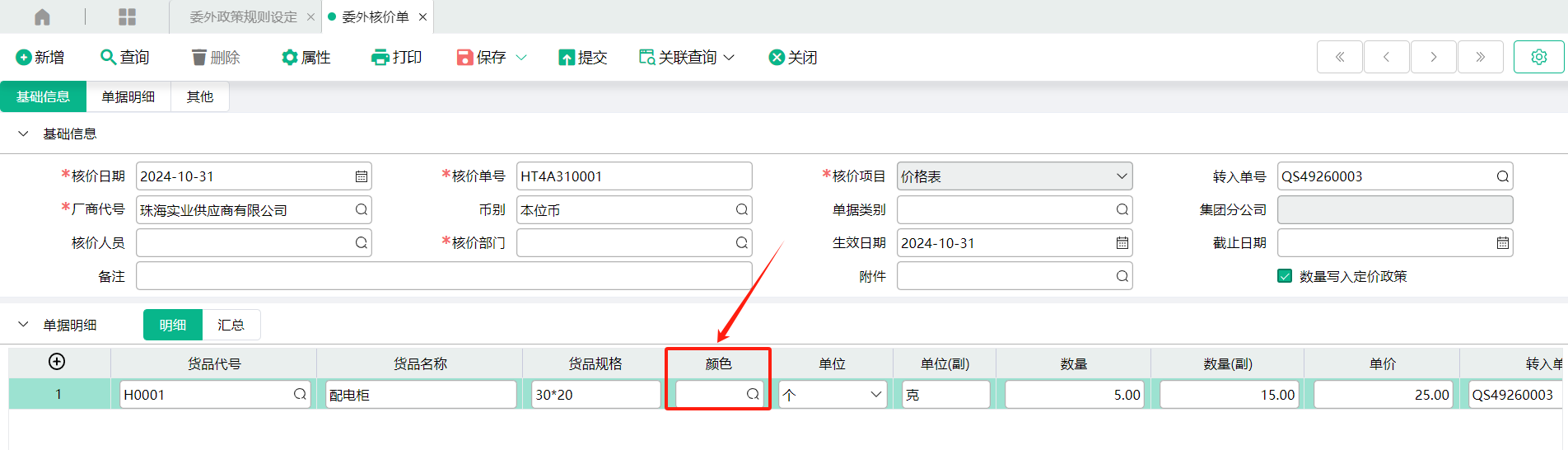
Task: Click the 备注 input field
Action: click(444, 276)
